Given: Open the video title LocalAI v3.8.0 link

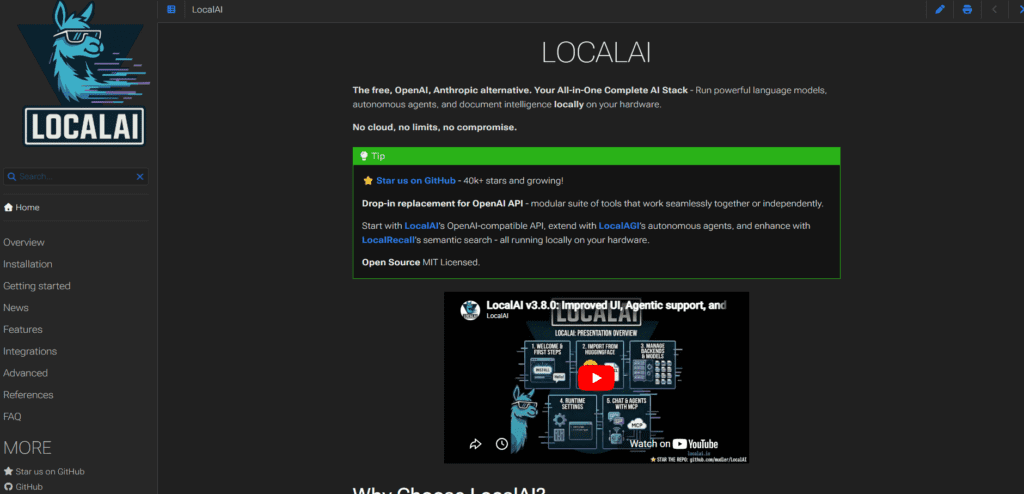Looking at the screenshot, I should [606, 305].
